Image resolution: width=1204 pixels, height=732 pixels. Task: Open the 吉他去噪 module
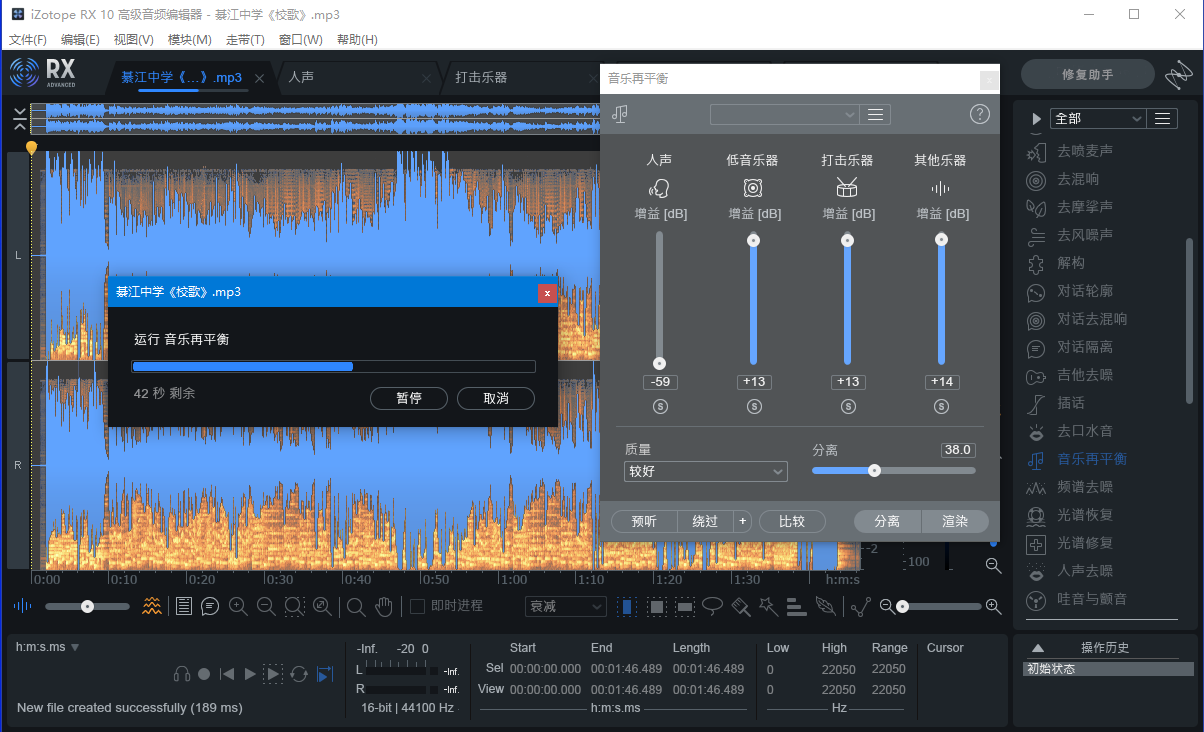point(1070,375)
